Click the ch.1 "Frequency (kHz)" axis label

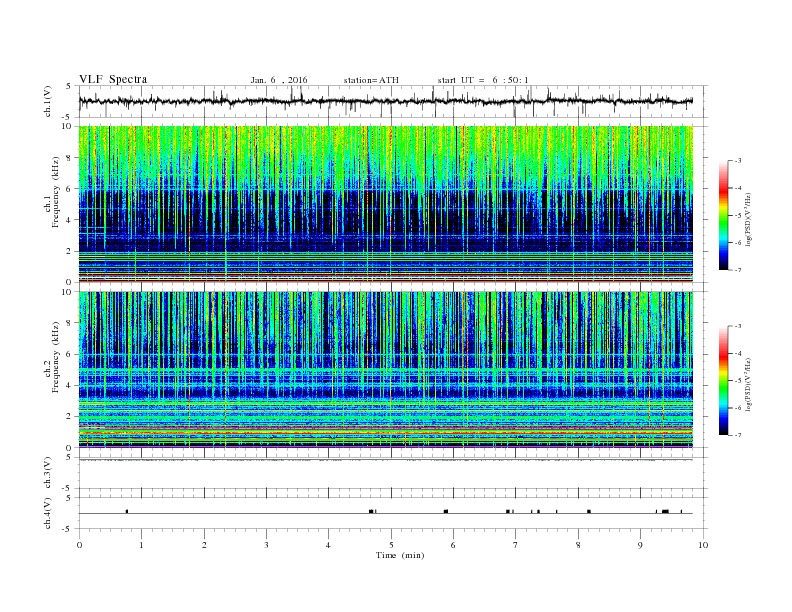pos(56,192)
